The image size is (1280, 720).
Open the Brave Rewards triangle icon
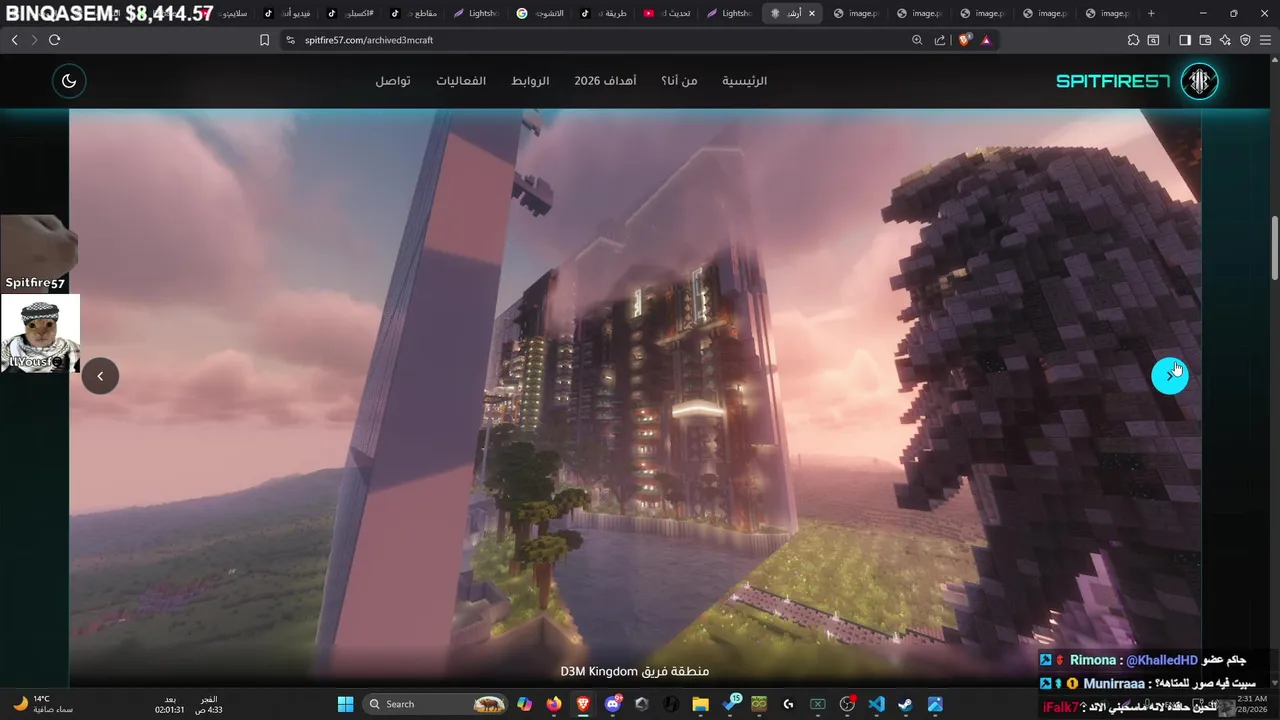[x=987, y=40]
